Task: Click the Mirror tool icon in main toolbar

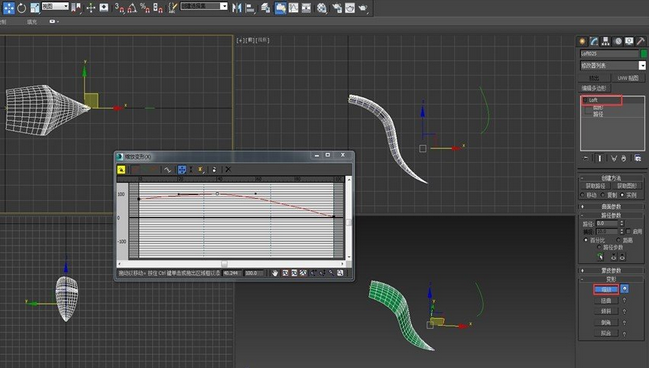Action: [237, 7]
